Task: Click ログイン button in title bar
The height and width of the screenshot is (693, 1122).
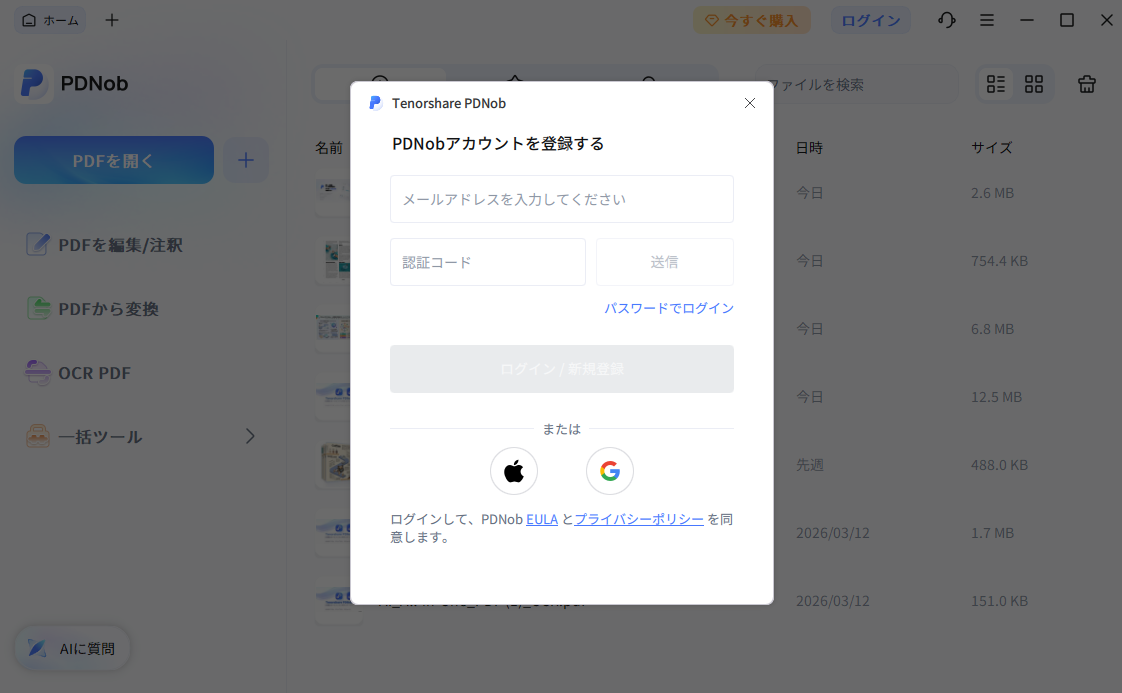Action: point(871,20)
